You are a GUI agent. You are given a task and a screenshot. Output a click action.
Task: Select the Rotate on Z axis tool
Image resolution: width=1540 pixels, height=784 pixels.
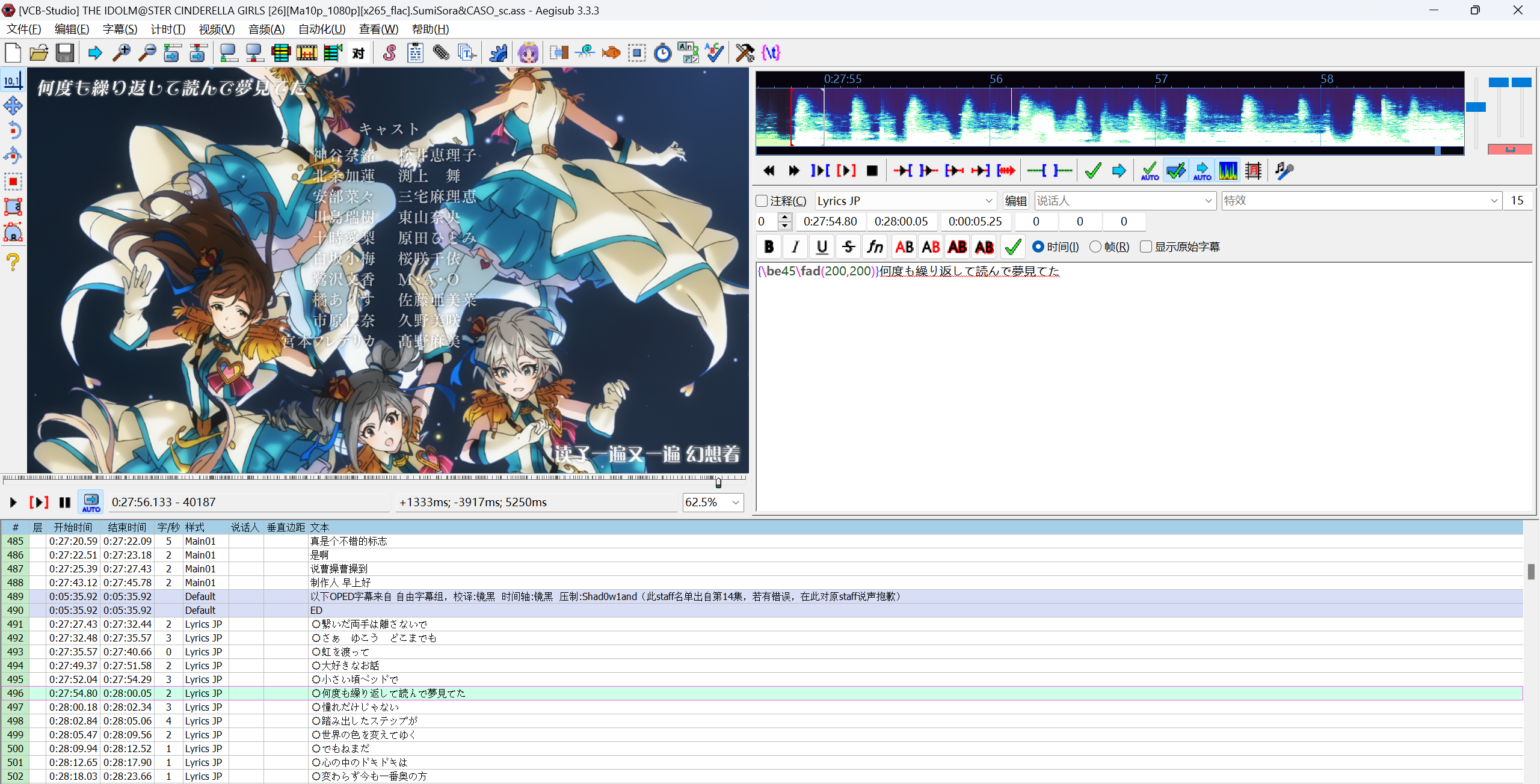[x=13, y=131]
